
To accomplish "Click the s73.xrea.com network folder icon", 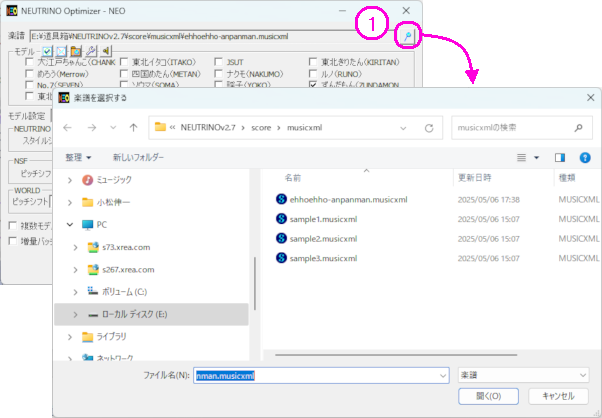I will pyautogui.click(x=93, y=247).
